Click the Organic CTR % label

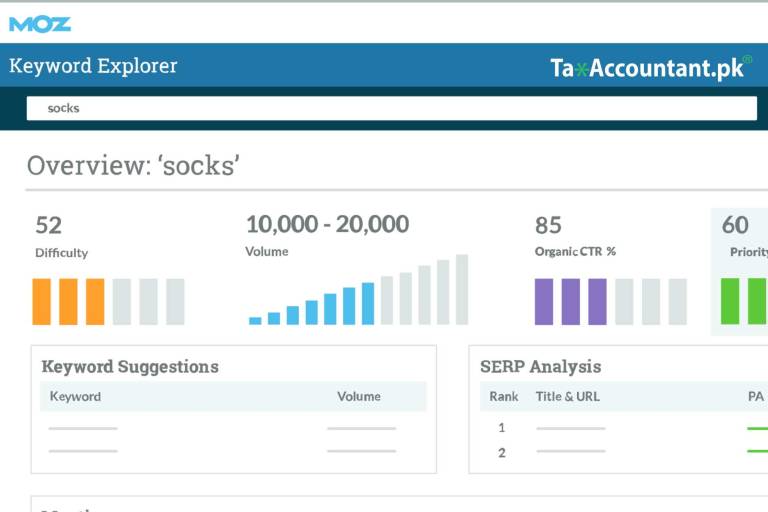coord(575,251)
